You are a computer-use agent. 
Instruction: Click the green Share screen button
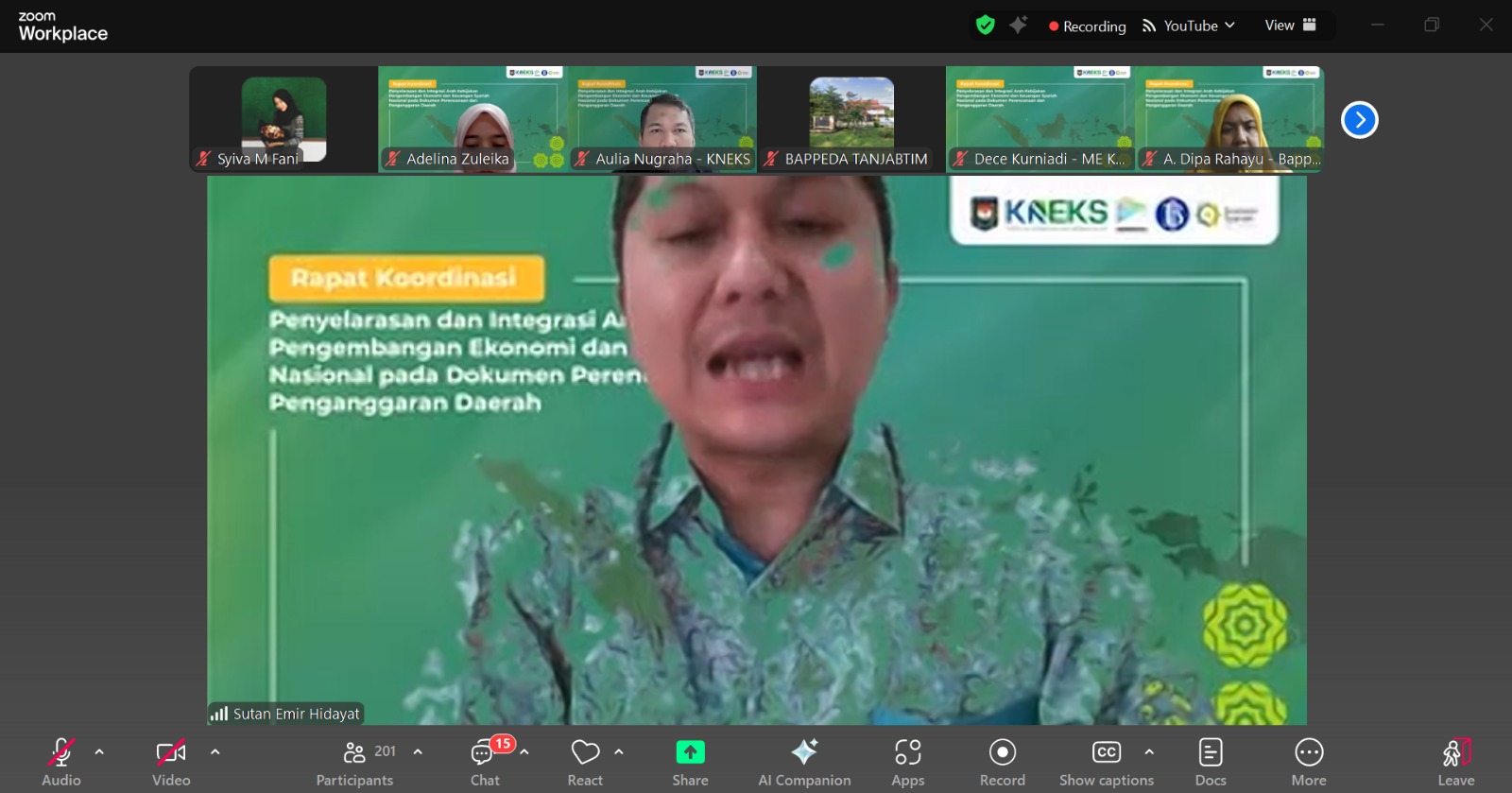tap(690, 762)
